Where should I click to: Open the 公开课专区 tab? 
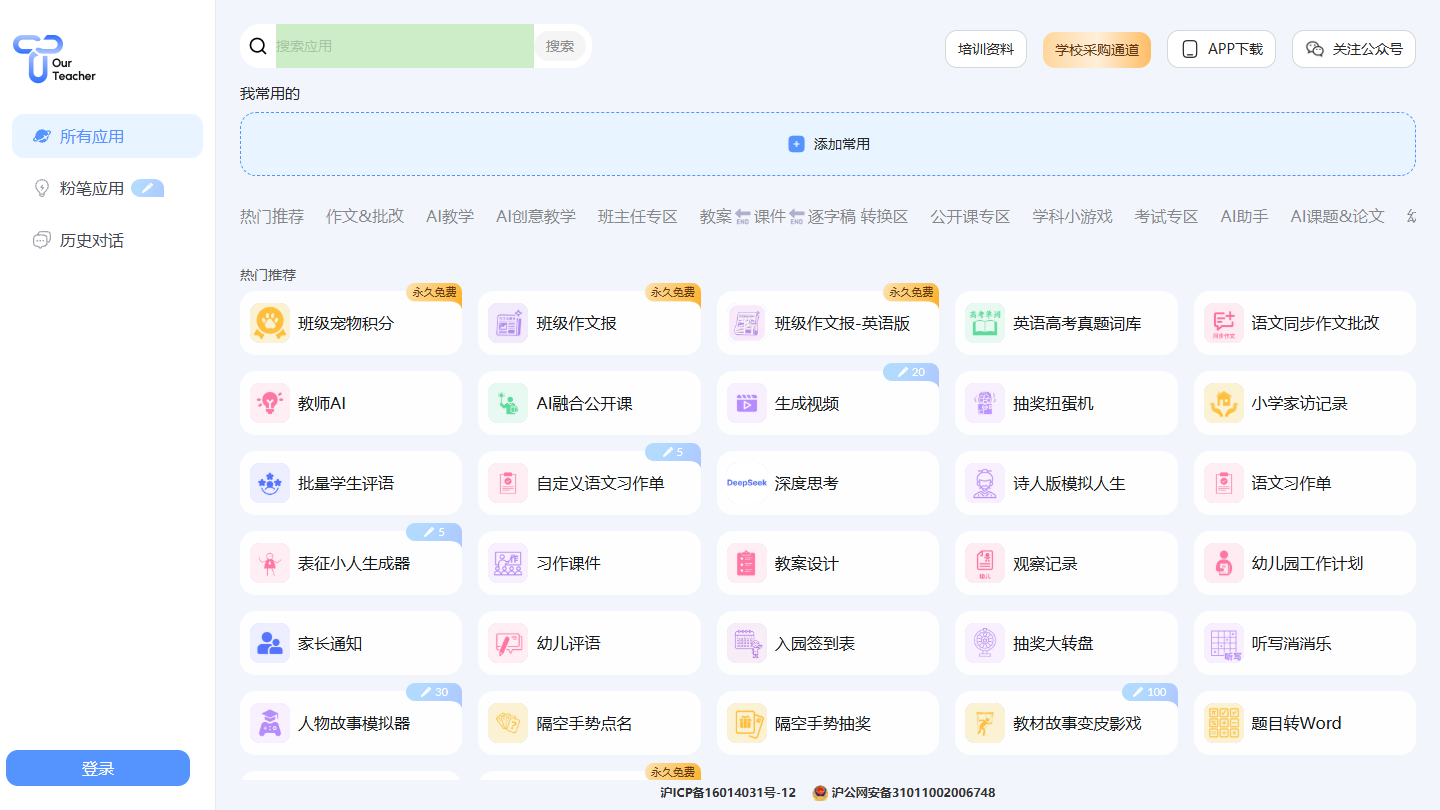pyautogui.click(x=970, y=216)
